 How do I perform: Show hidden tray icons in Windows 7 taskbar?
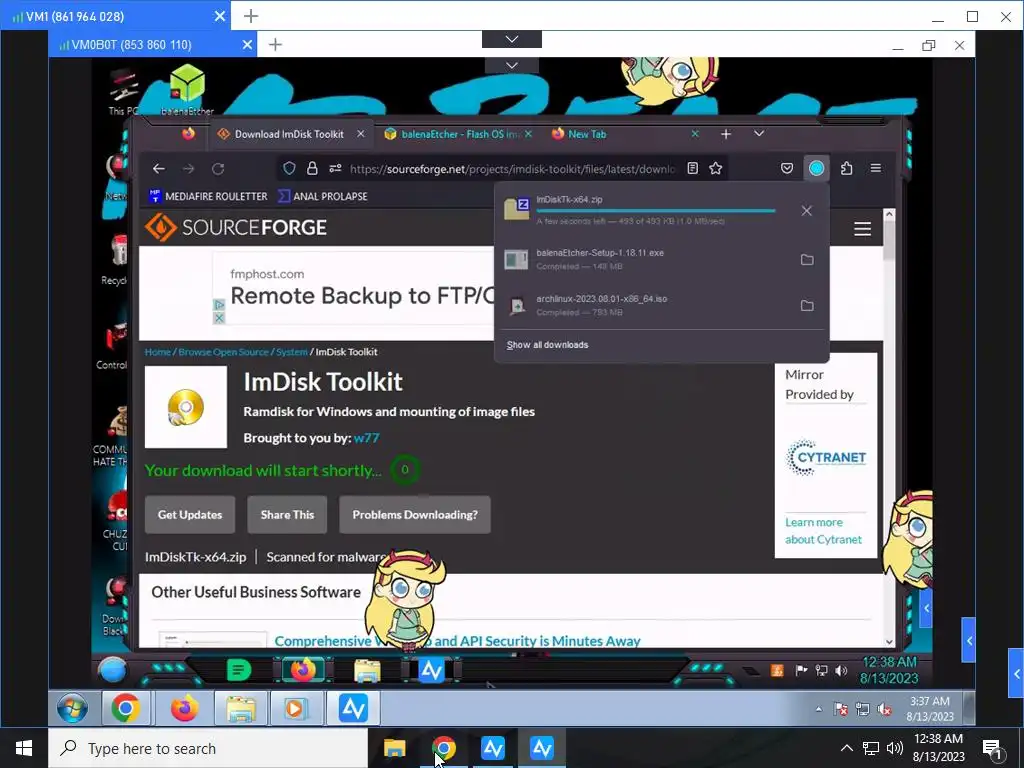pyautogui.click(x=818, y=709)
